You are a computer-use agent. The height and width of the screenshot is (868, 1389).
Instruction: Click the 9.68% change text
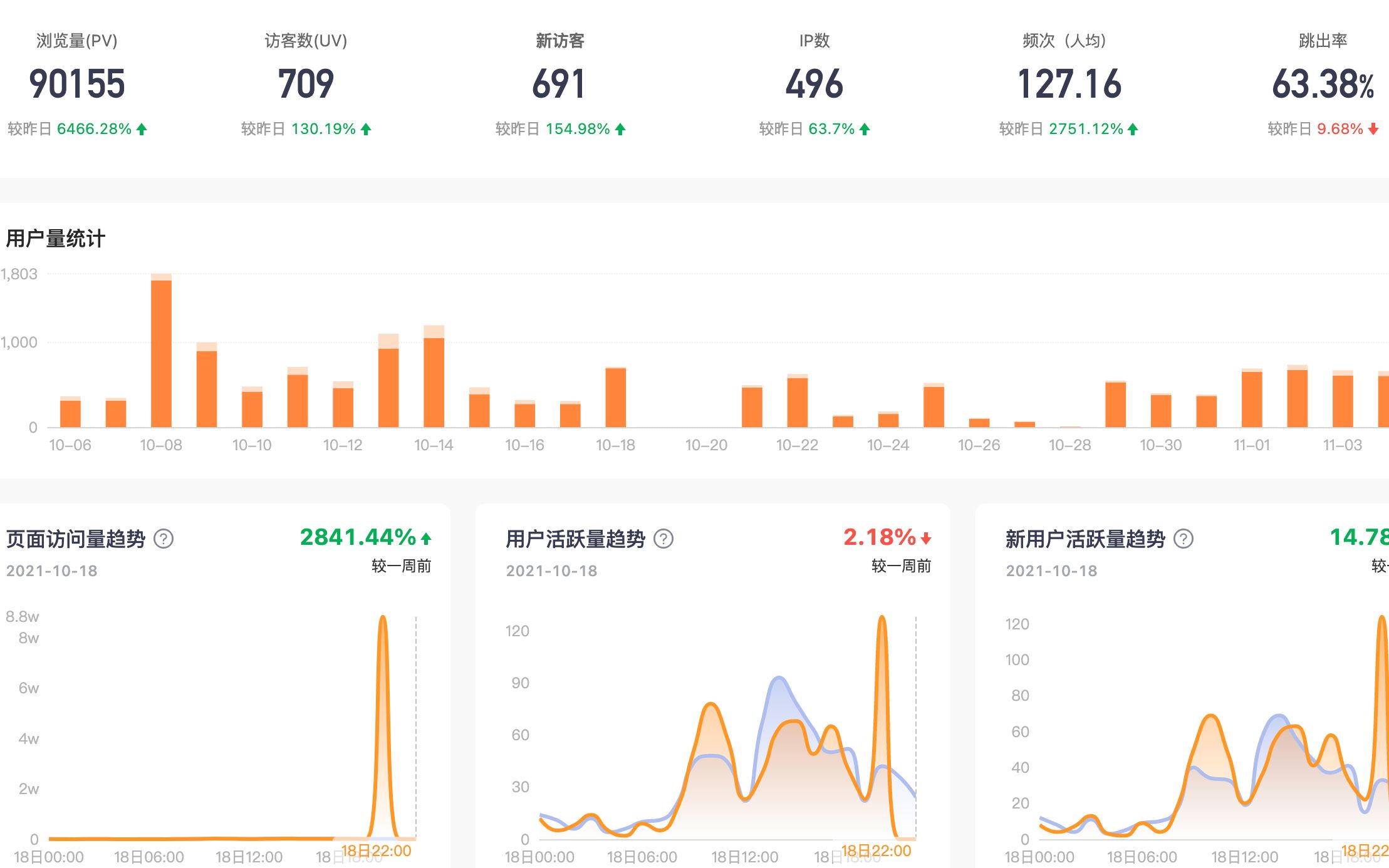1340,129
